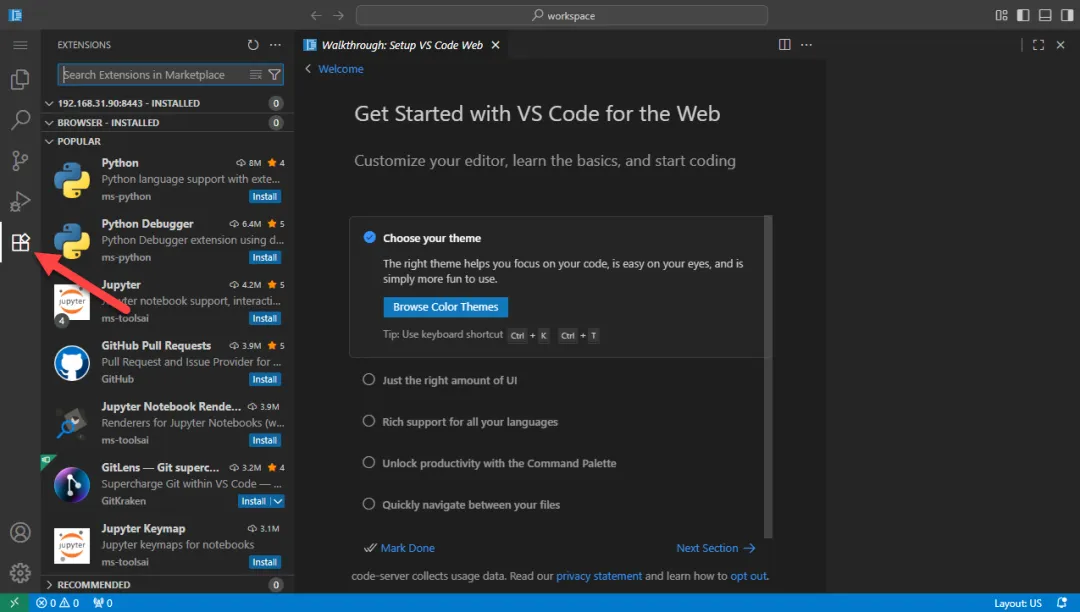The height and width of the screenshot is (612, 1080).
Task: Open the Run and Debug view
Action: click(x=20, y=202)
